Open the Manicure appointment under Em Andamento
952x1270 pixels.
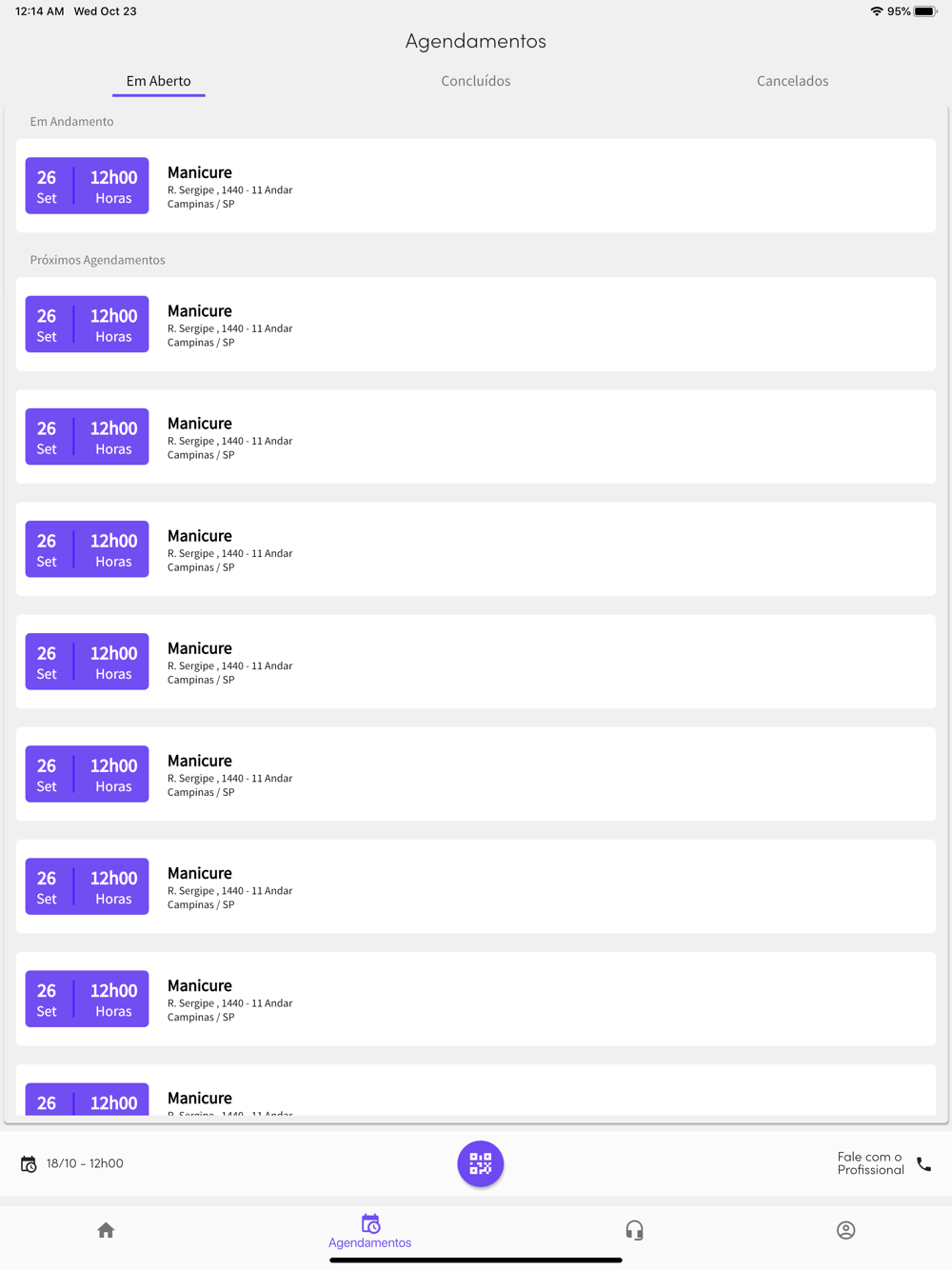[476, 186]
